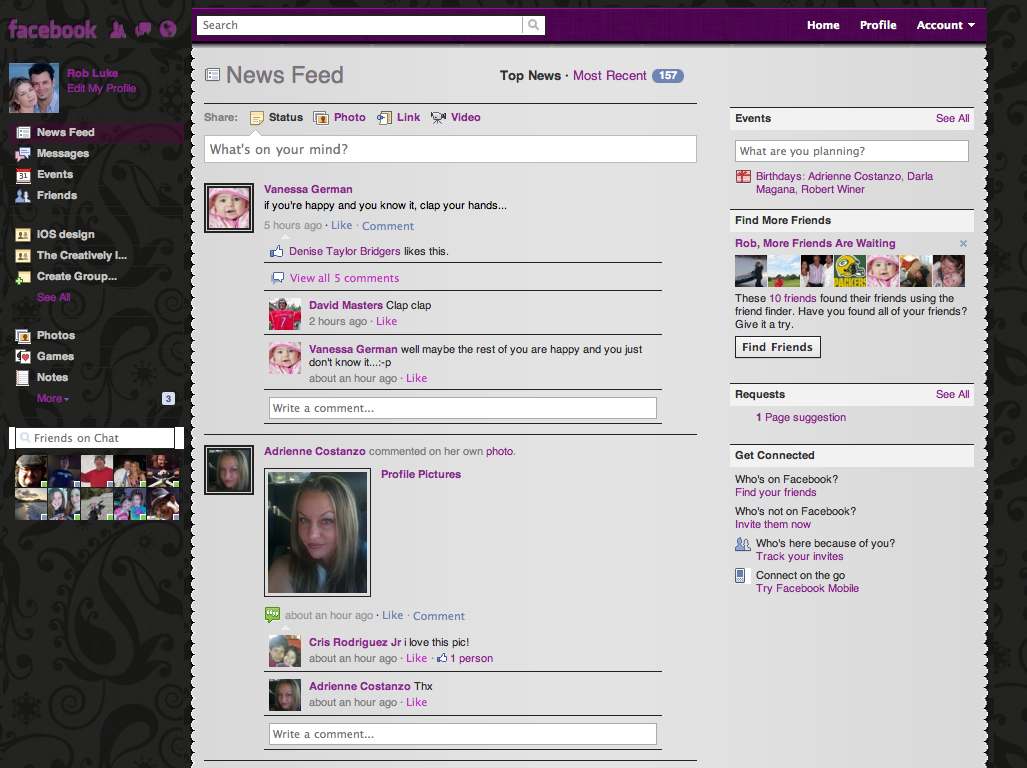Screen dimensions: 1027x768
Task: Focus the top Search field
Action: pyautogui.click(x=360, y=25)
